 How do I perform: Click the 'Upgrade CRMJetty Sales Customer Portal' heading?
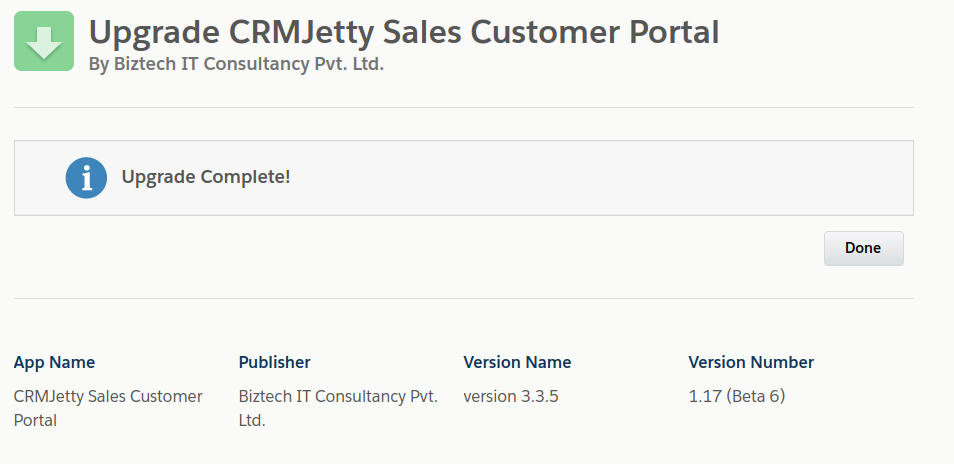coord(404,32)
